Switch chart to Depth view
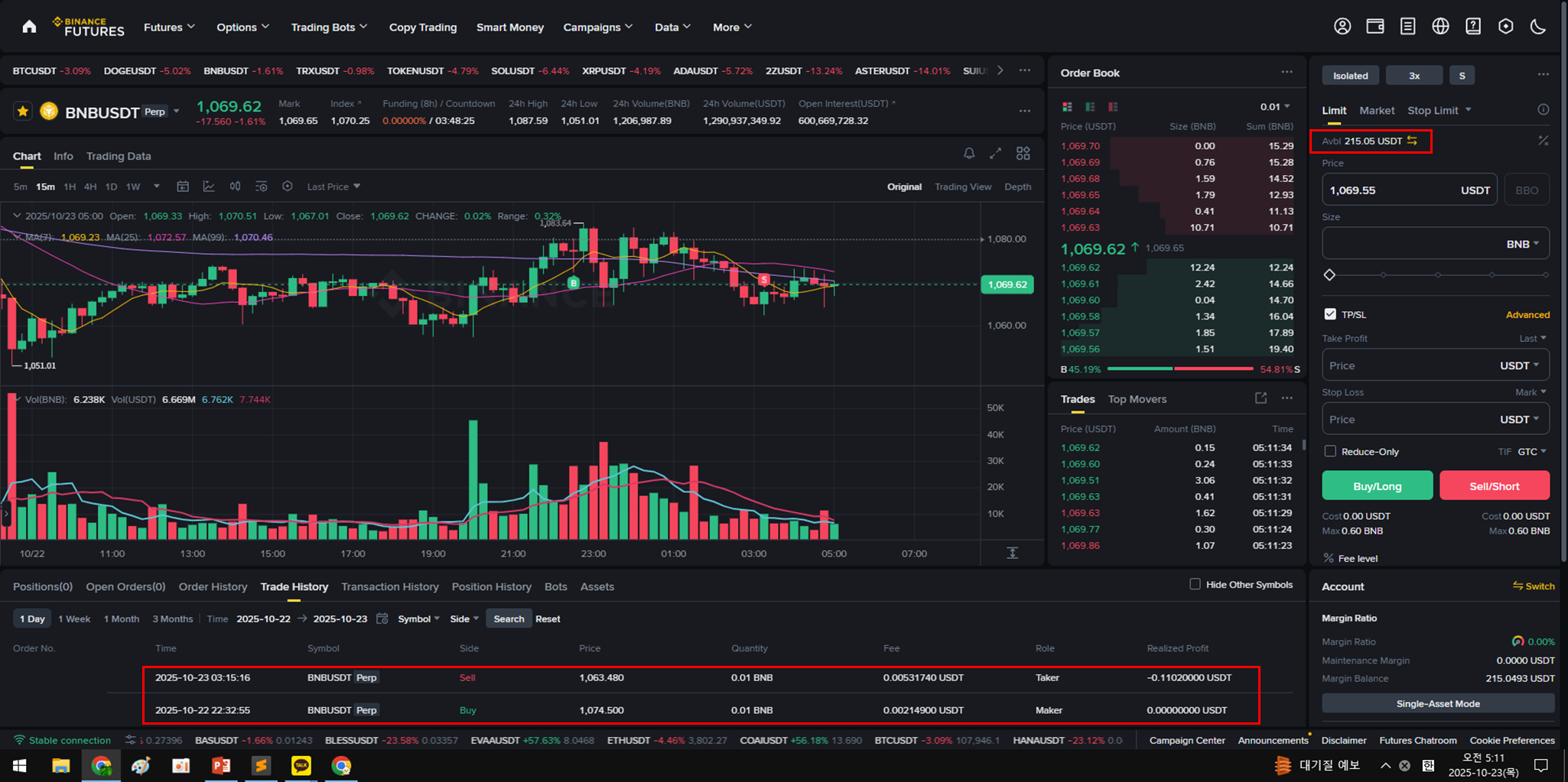1568x782 pixels. [x=1017, y=187]
